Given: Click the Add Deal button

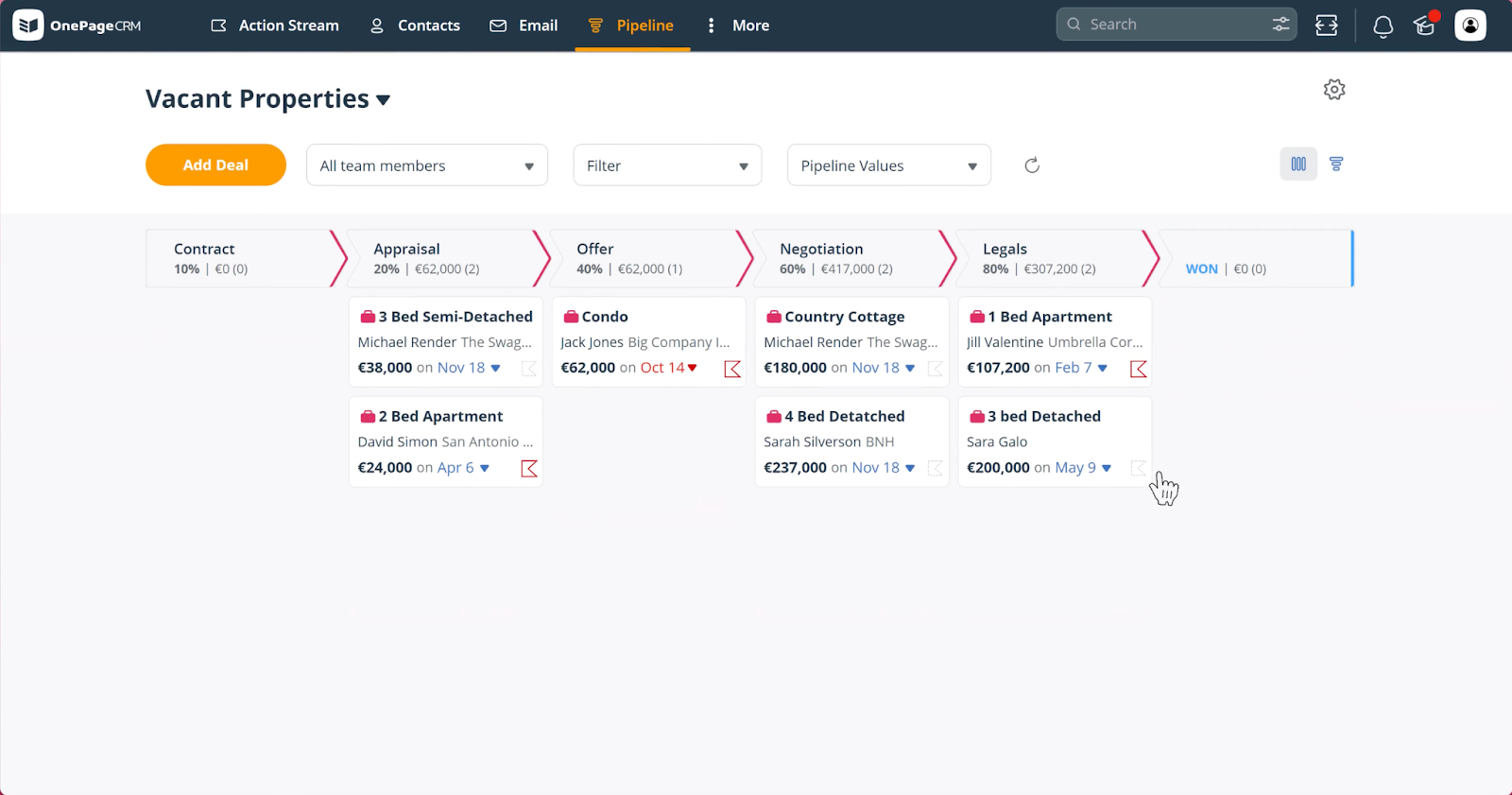Looking at the screenshot, I should 215,164.
